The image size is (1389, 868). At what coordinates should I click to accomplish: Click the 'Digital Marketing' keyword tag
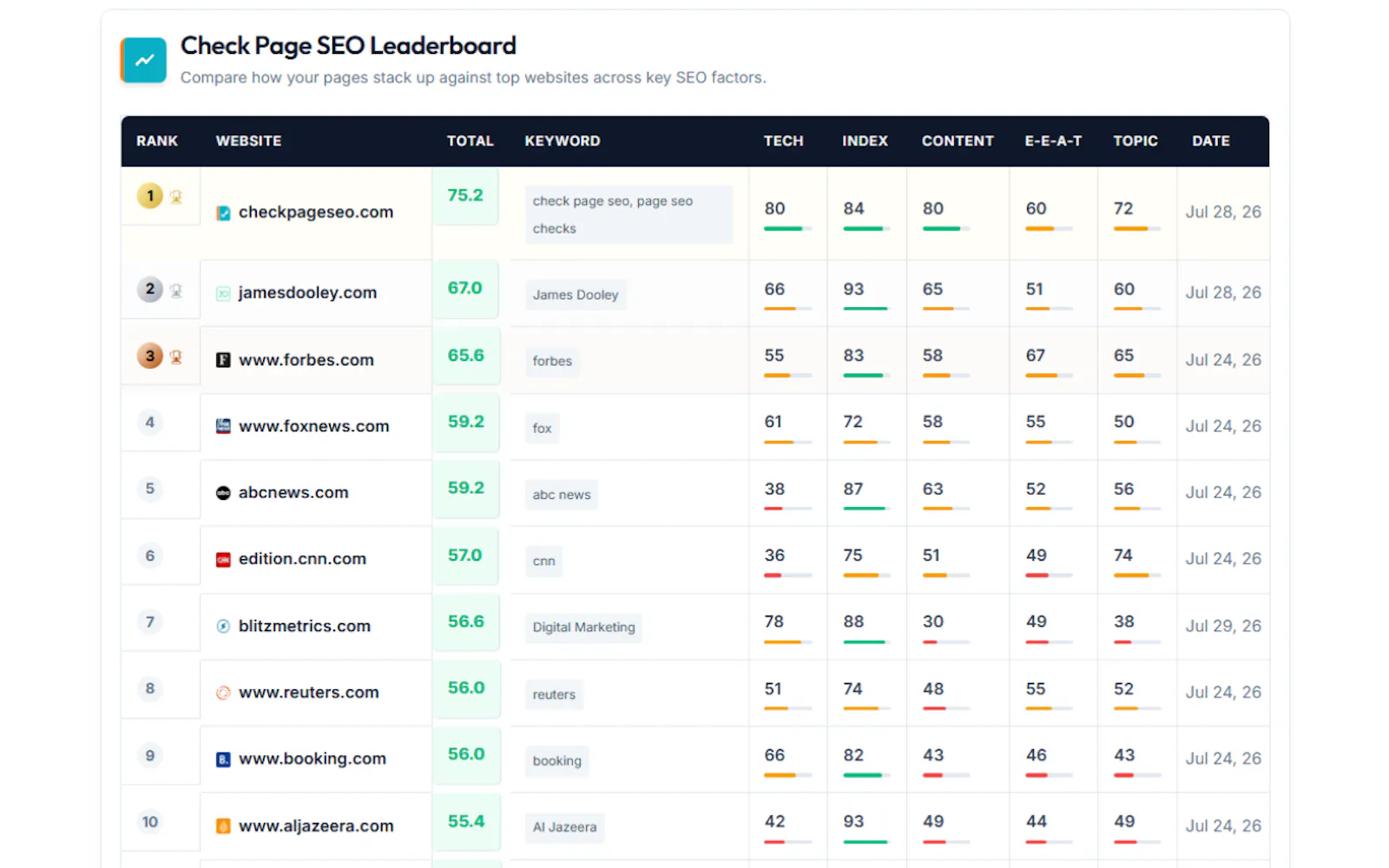(x=583, y=628)
